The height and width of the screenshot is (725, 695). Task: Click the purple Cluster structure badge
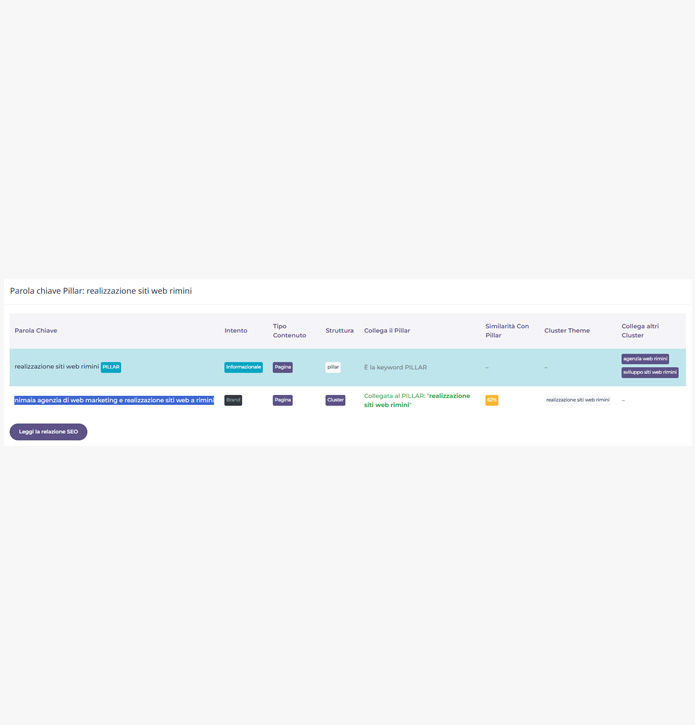click(x=335, y=400)
